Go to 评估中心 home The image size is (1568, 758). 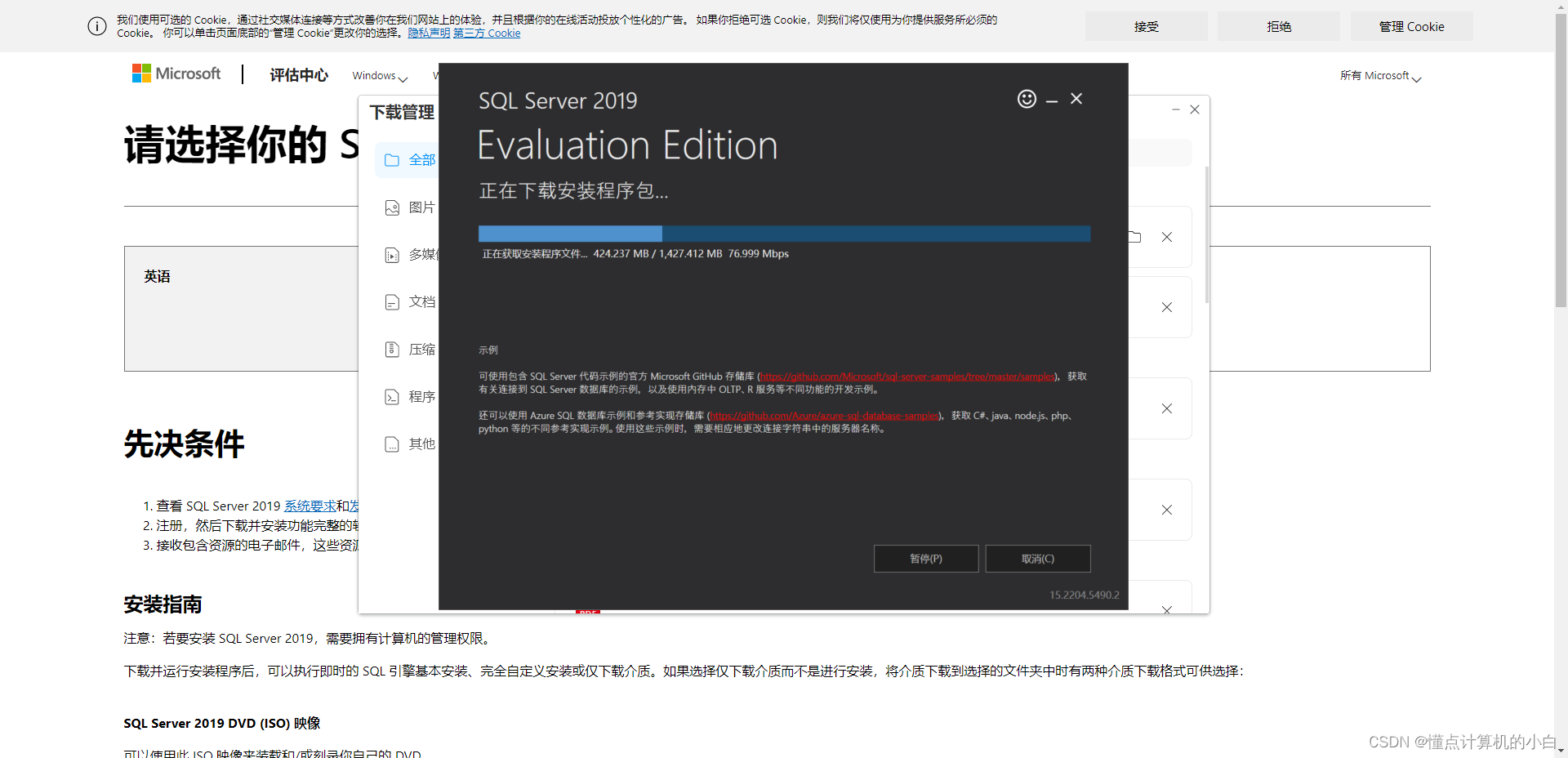(299, 75)
